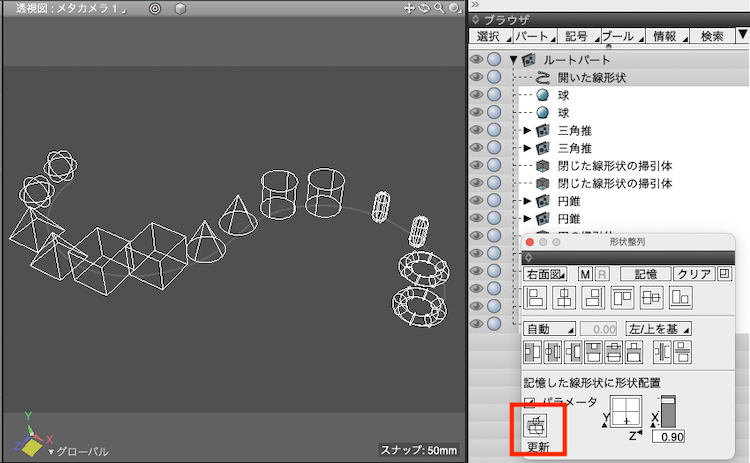Click the cube display mode icon in viewport header

click(x=180, y=8)
